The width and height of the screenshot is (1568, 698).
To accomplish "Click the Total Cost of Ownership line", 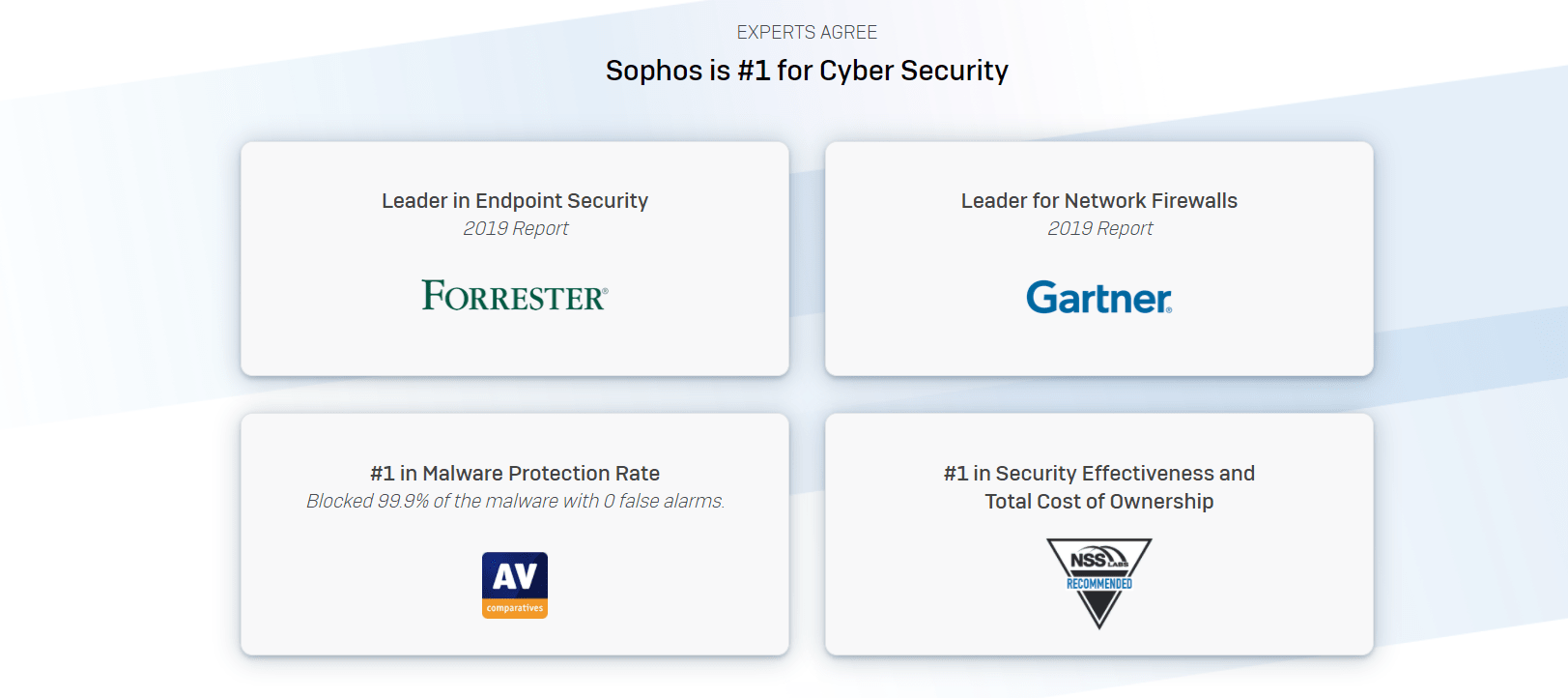I will coord(1099,502).
